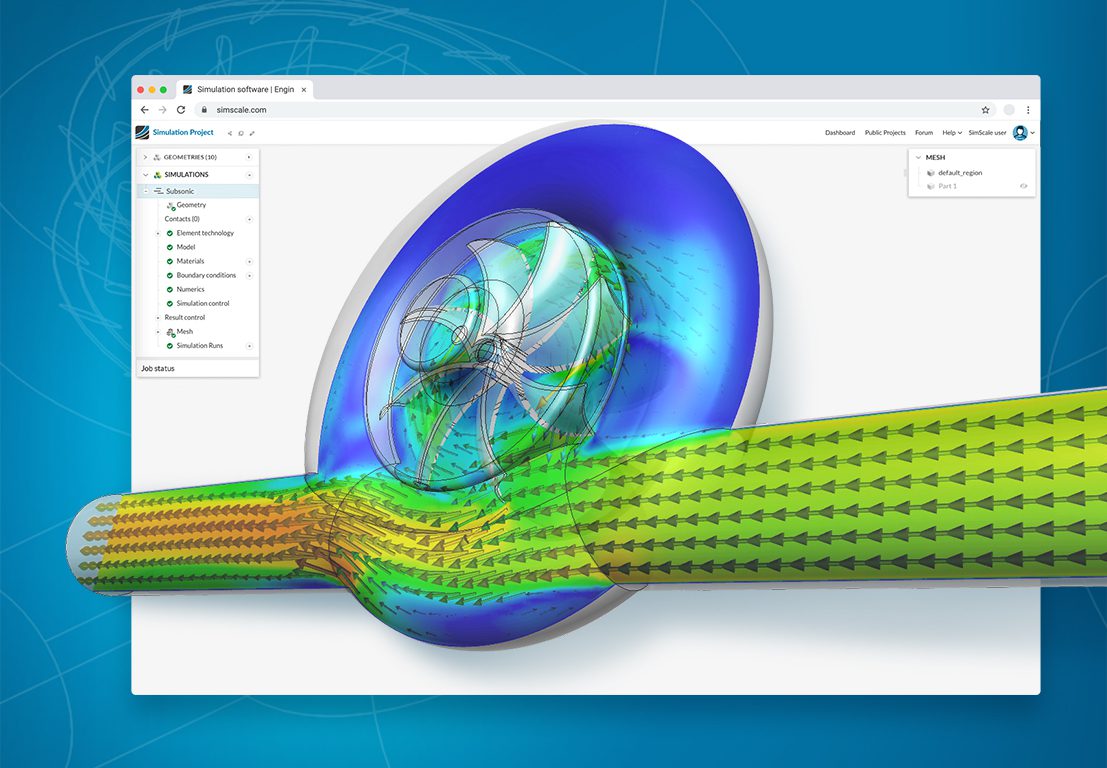Viewport: 1107px width, 768px height.
Task: Add a run with Simulation Runs plus icon
Action: click(x=249, y=346)
